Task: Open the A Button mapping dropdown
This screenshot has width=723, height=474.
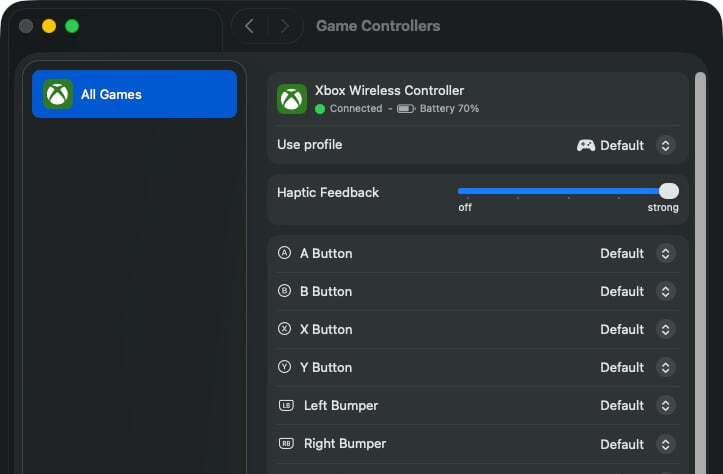Action: pyautogui.click(x=665, y=253)
